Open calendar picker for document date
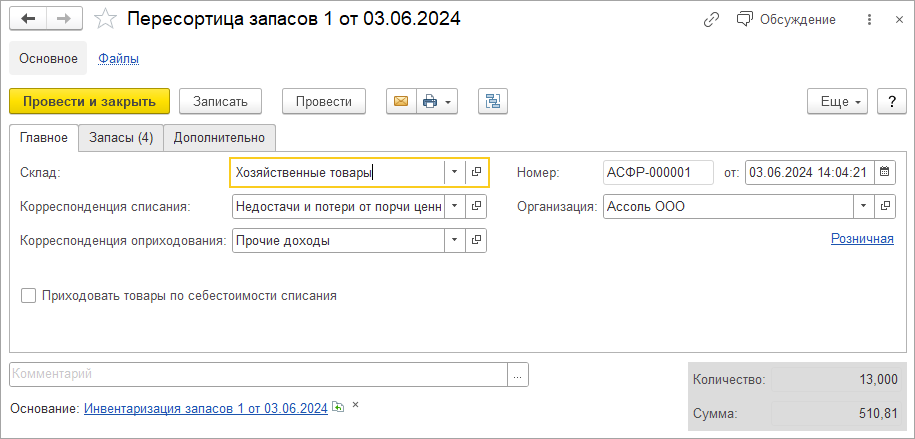The height and width of the screenshot is (439, 915). [x=884, y=172]
